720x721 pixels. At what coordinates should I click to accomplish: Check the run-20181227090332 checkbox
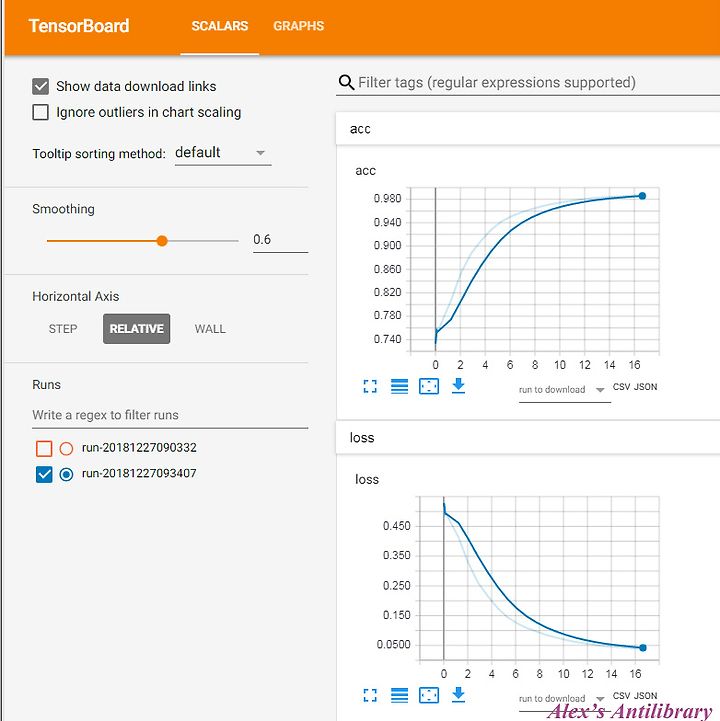click(x=44, y=448)
